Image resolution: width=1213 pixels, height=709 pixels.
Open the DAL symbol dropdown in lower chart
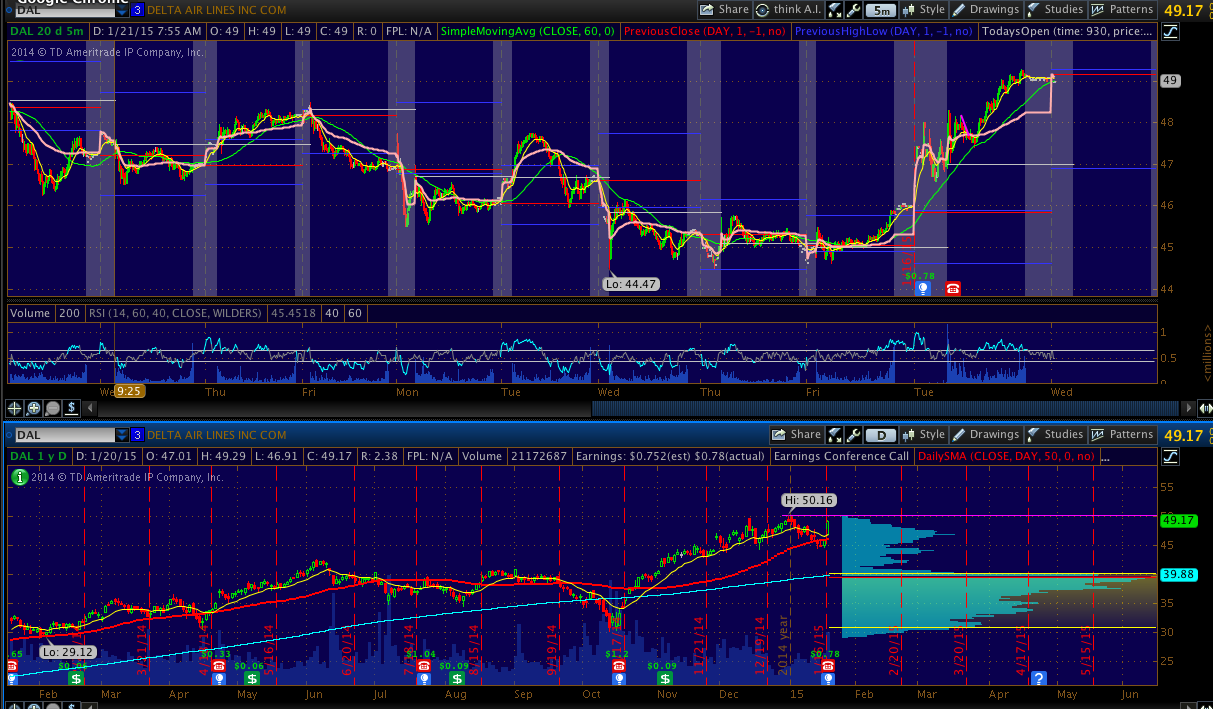122,435
